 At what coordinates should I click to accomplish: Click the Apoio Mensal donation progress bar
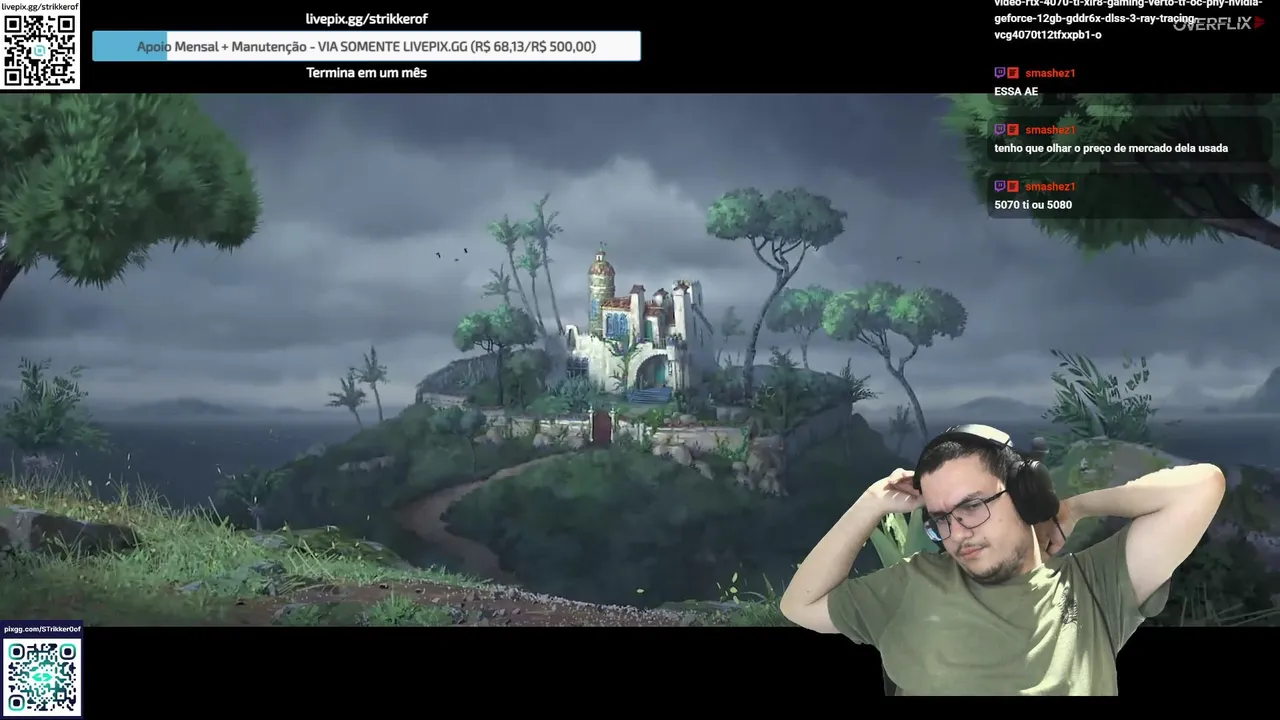pyautogui.click(x=366, y=46)
